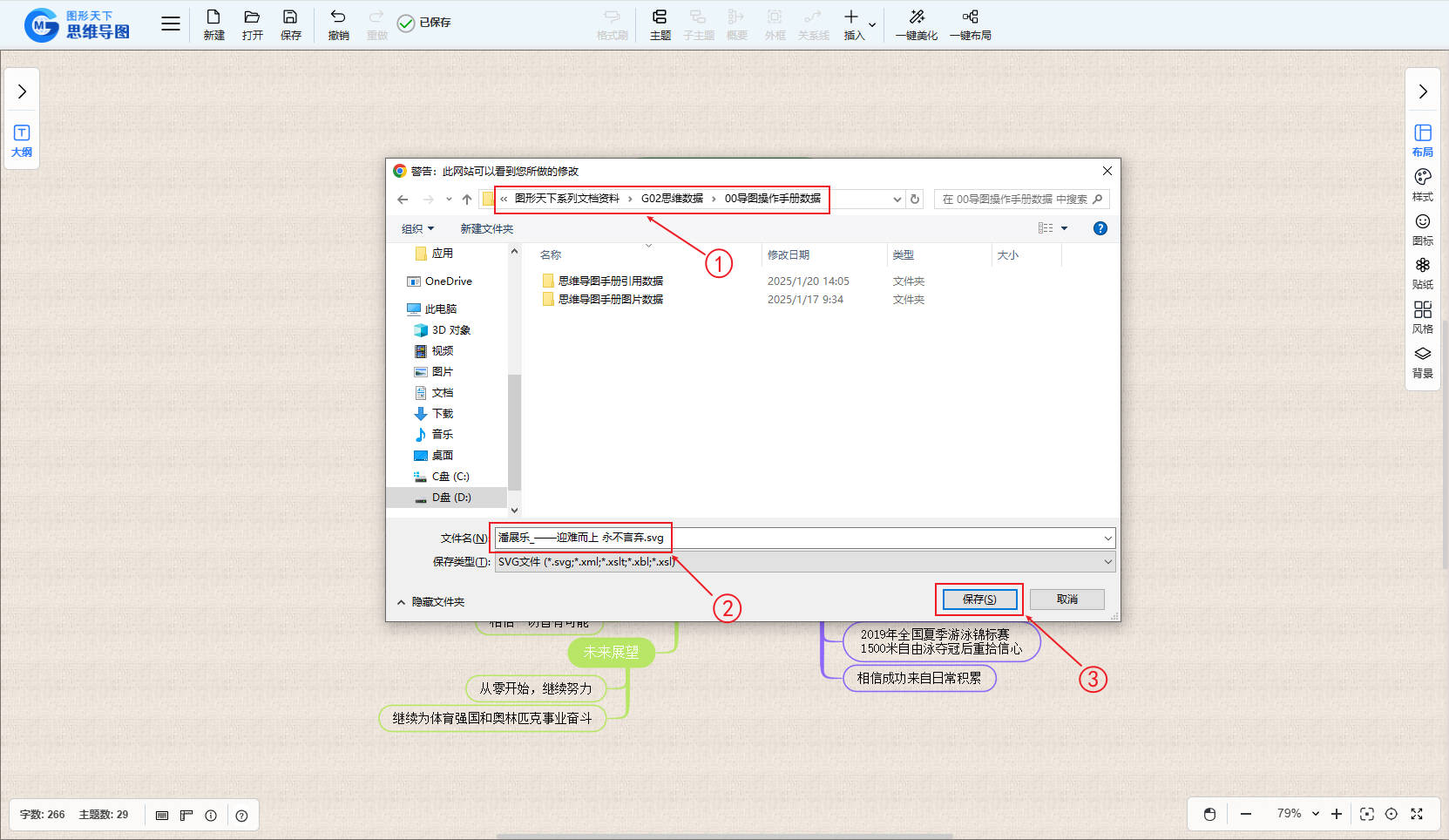Click the 取消 cancel button
This screenshot has height=840, width=1449.
1066,600
